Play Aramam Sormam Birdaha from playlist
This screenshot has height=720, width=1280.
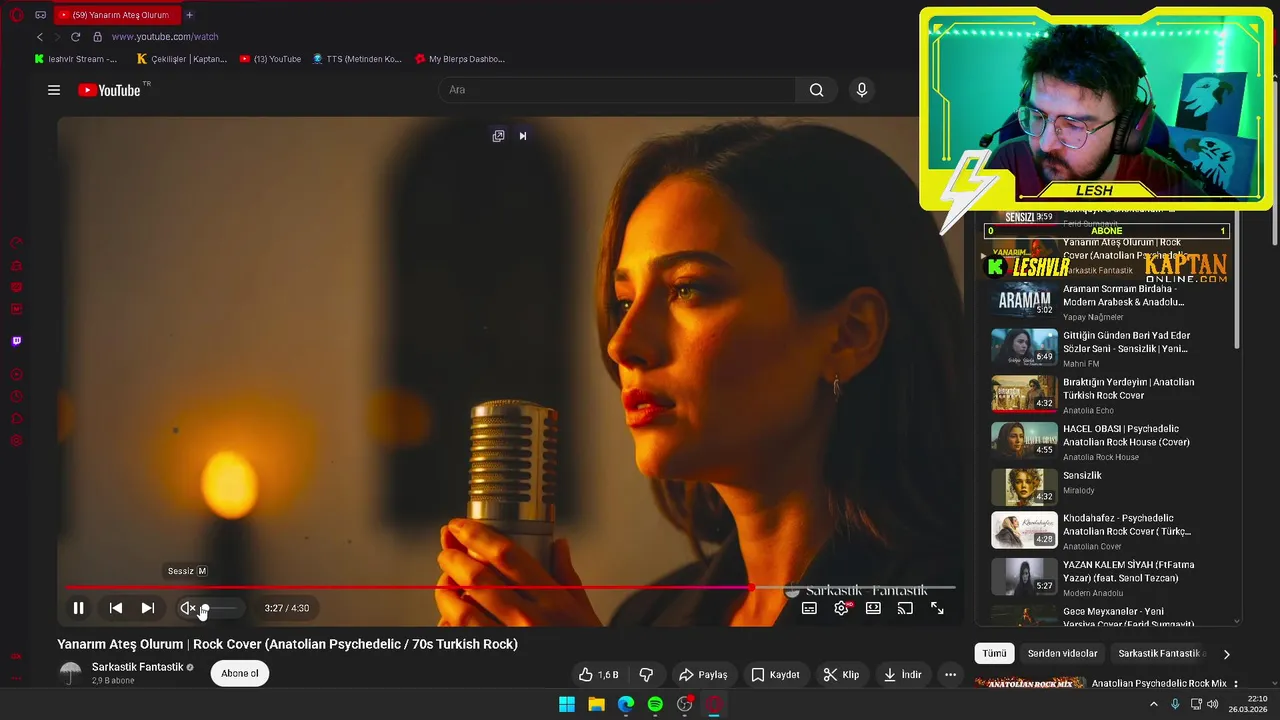[1108, 301]
